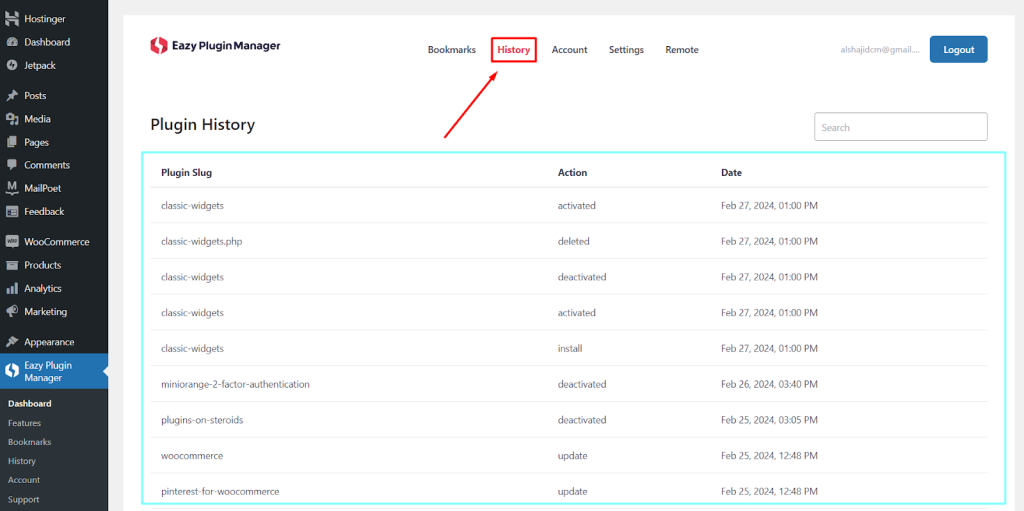Viewport: 1024px width, 511px height.
Task: Click the account email address text
Action: point(880,50)
